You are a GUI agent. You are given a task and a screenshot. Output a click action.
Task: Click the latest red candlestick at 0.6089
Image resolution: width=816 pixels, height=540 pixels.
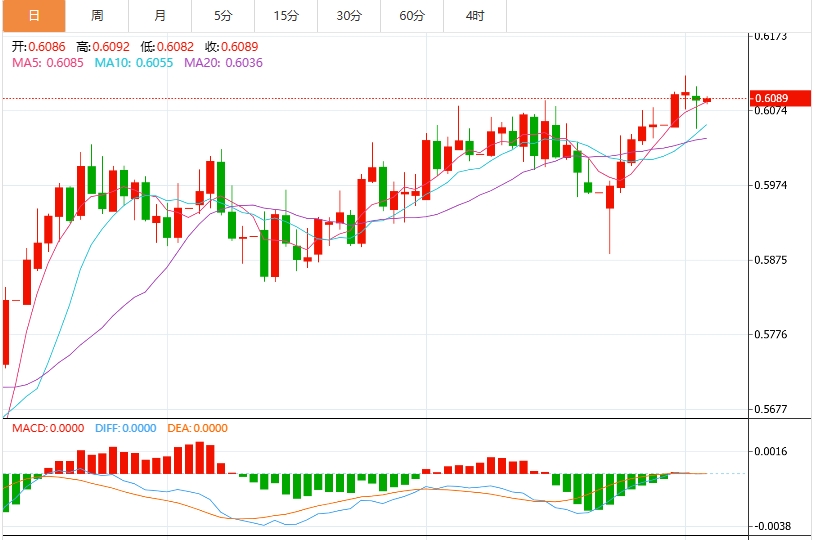tap(707, 100)
